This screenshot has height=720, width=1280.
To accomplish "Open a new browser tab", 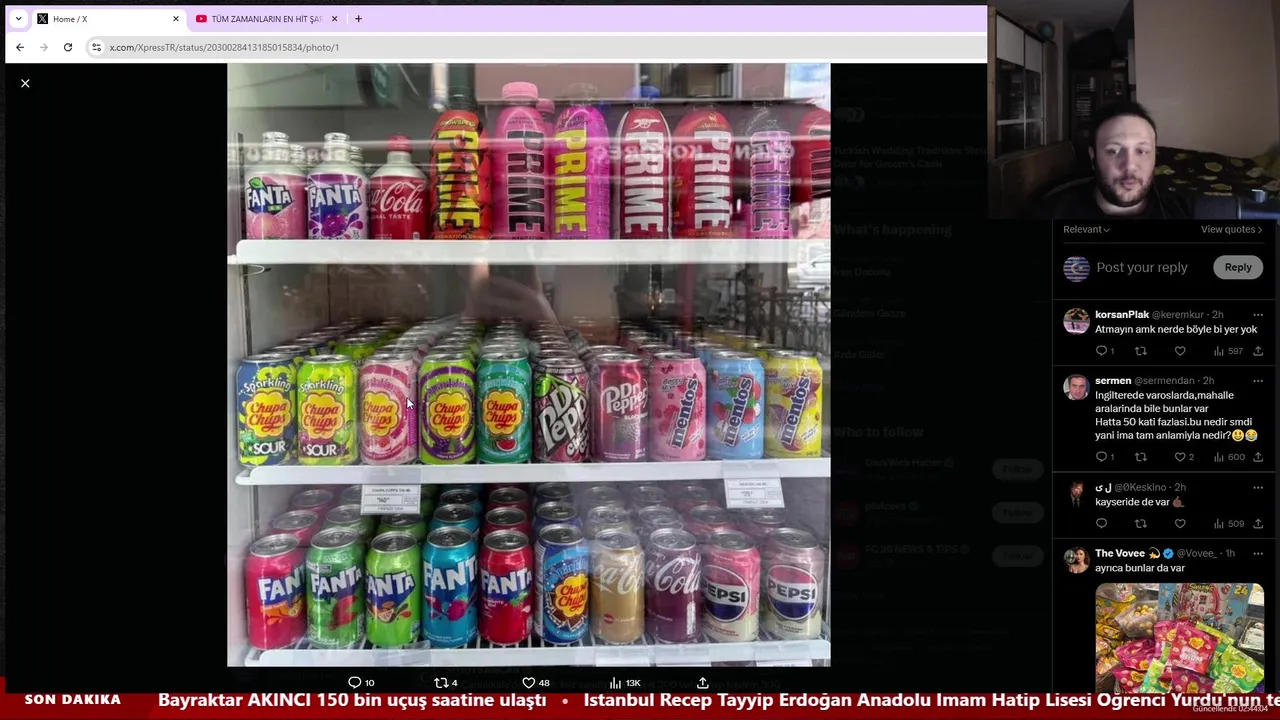I will (358, 19).
